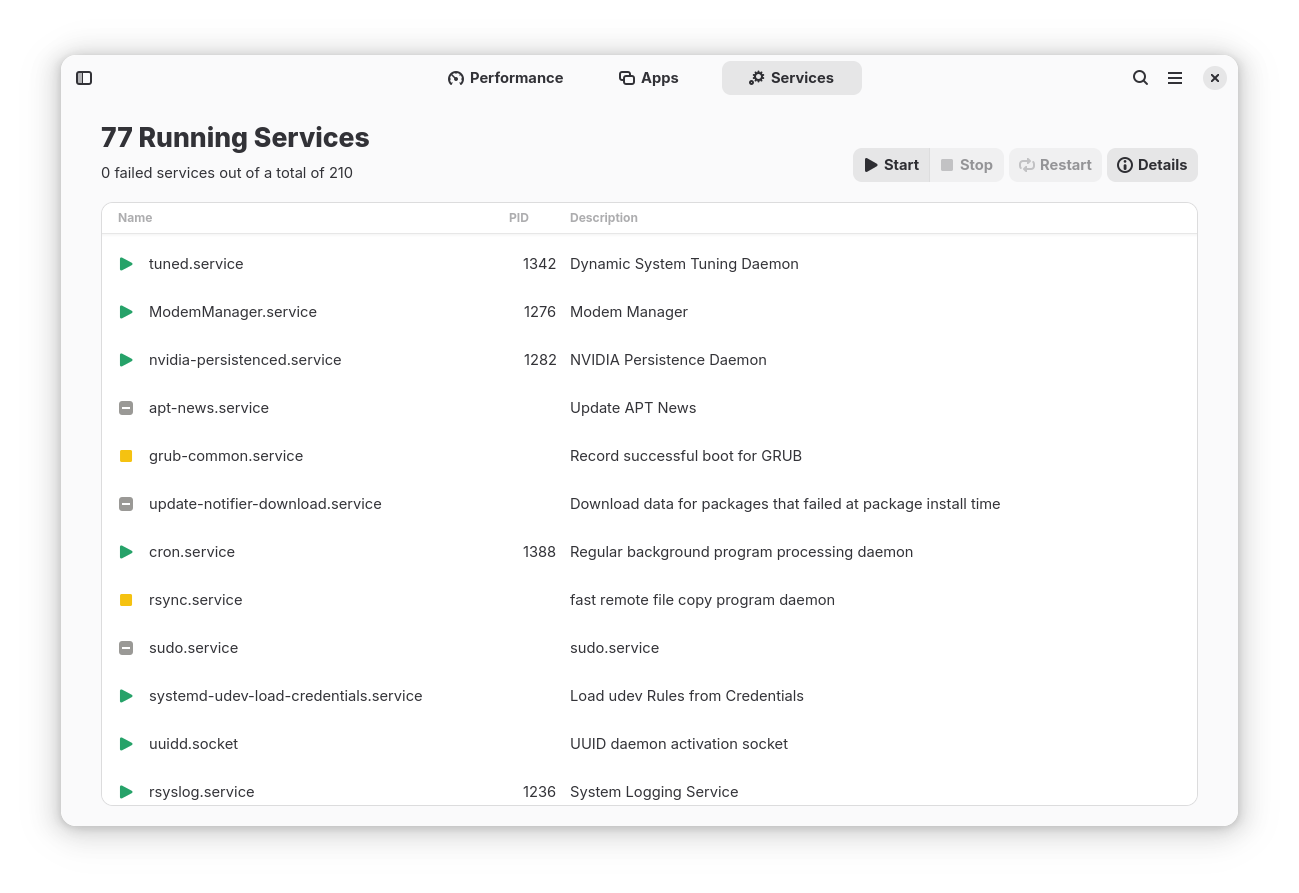
Task: Click the running status icon beside cron.service
Action: pos(126,551)
